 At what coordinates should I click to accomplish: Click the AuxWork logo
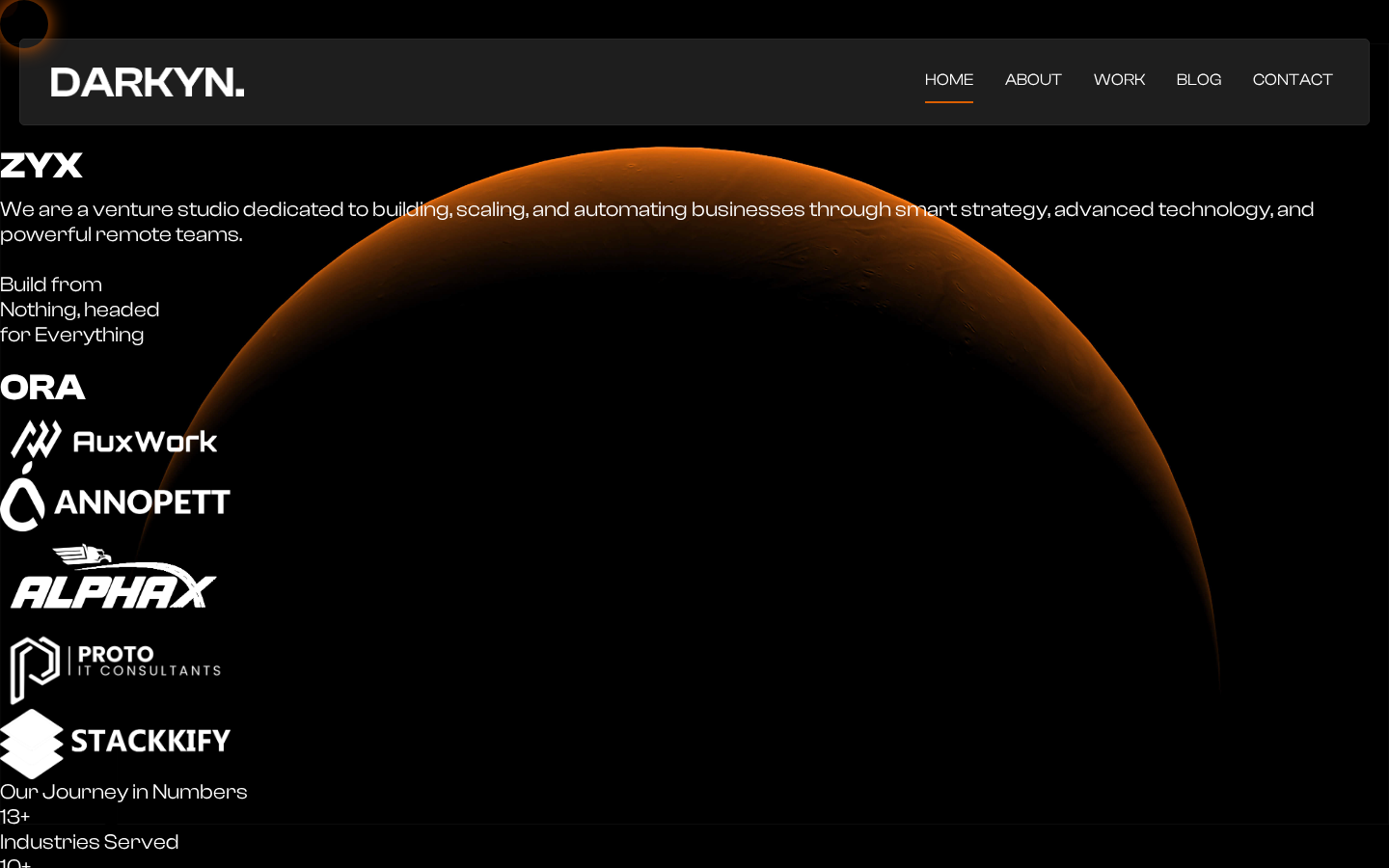point(115,440)
